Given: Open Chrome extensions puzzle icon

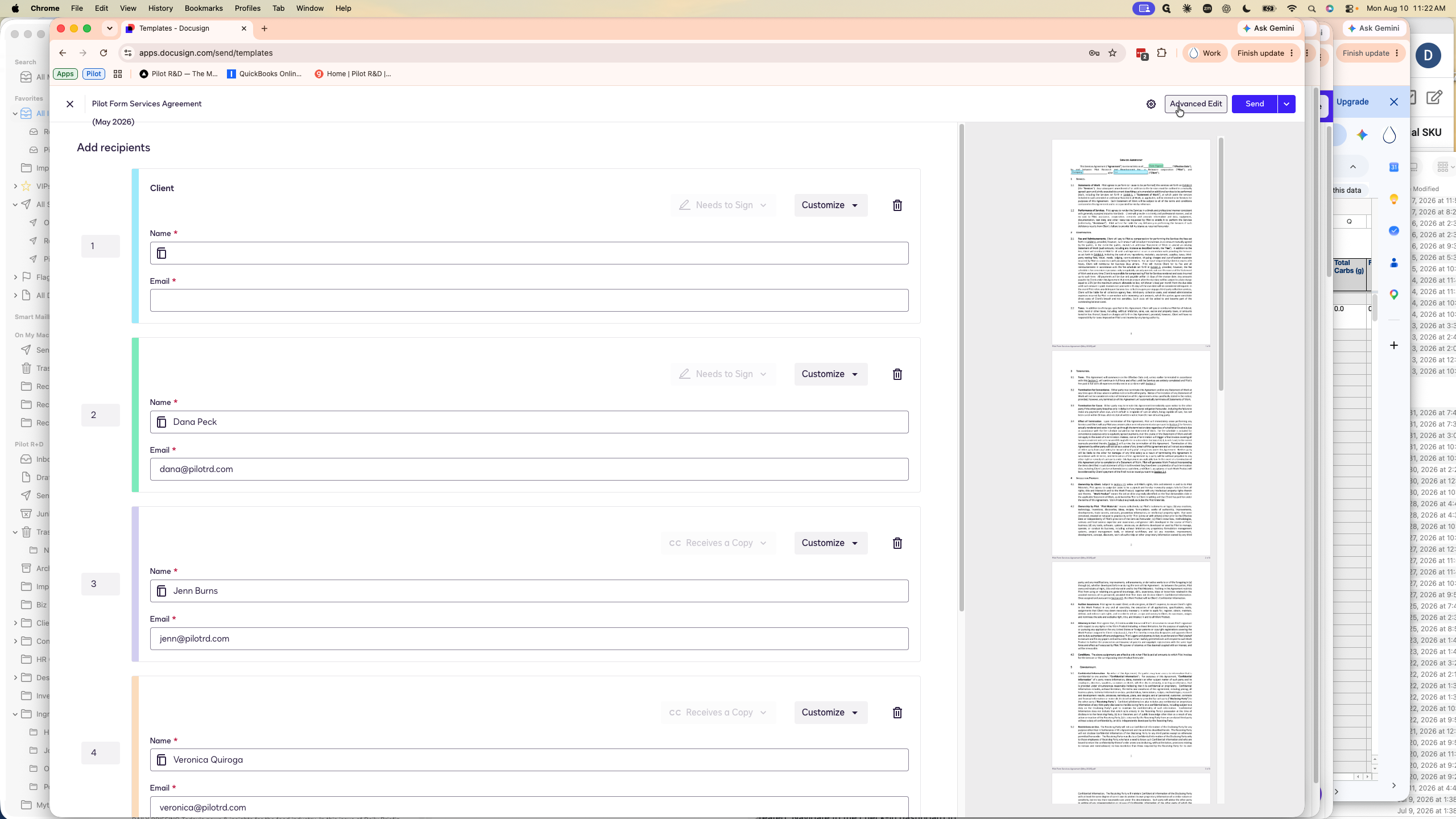Looking at the screenshot, I should click(x=1161, y=53).
